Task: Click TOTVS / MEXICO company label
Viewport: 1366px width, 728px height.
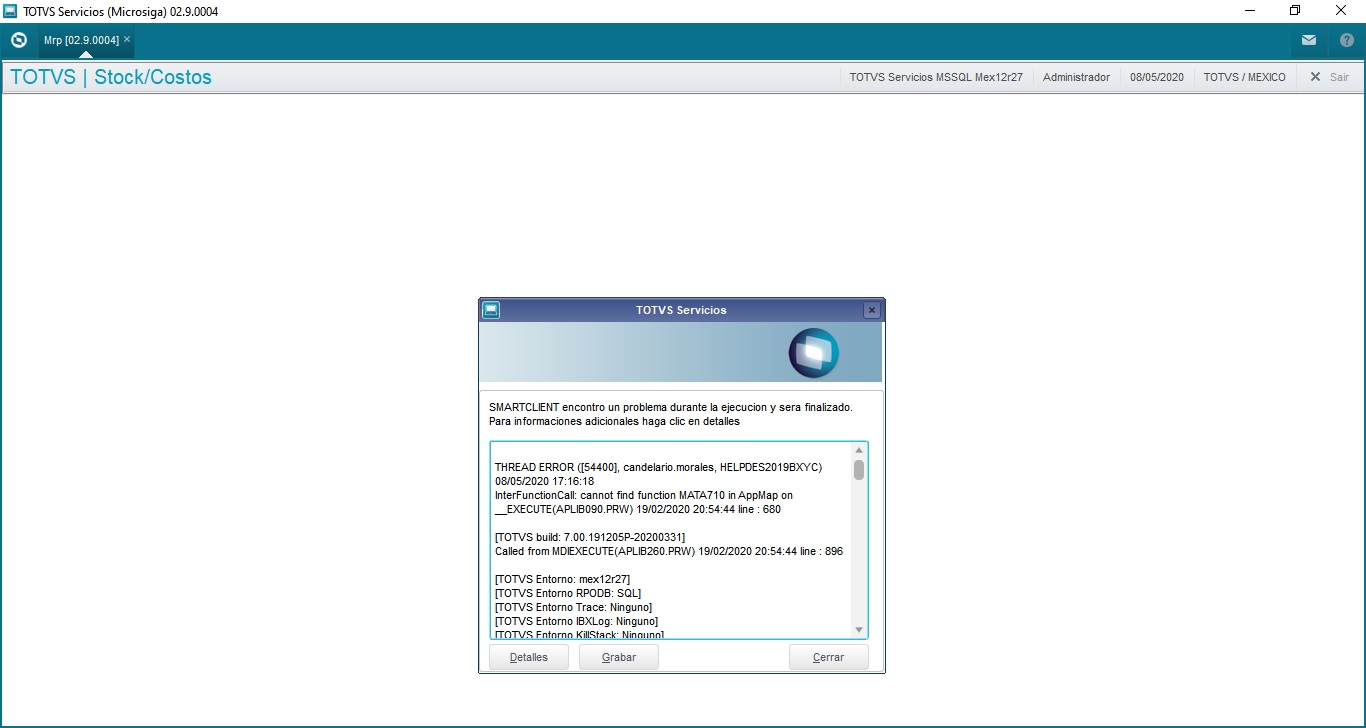Action: tap(1244, 77)
